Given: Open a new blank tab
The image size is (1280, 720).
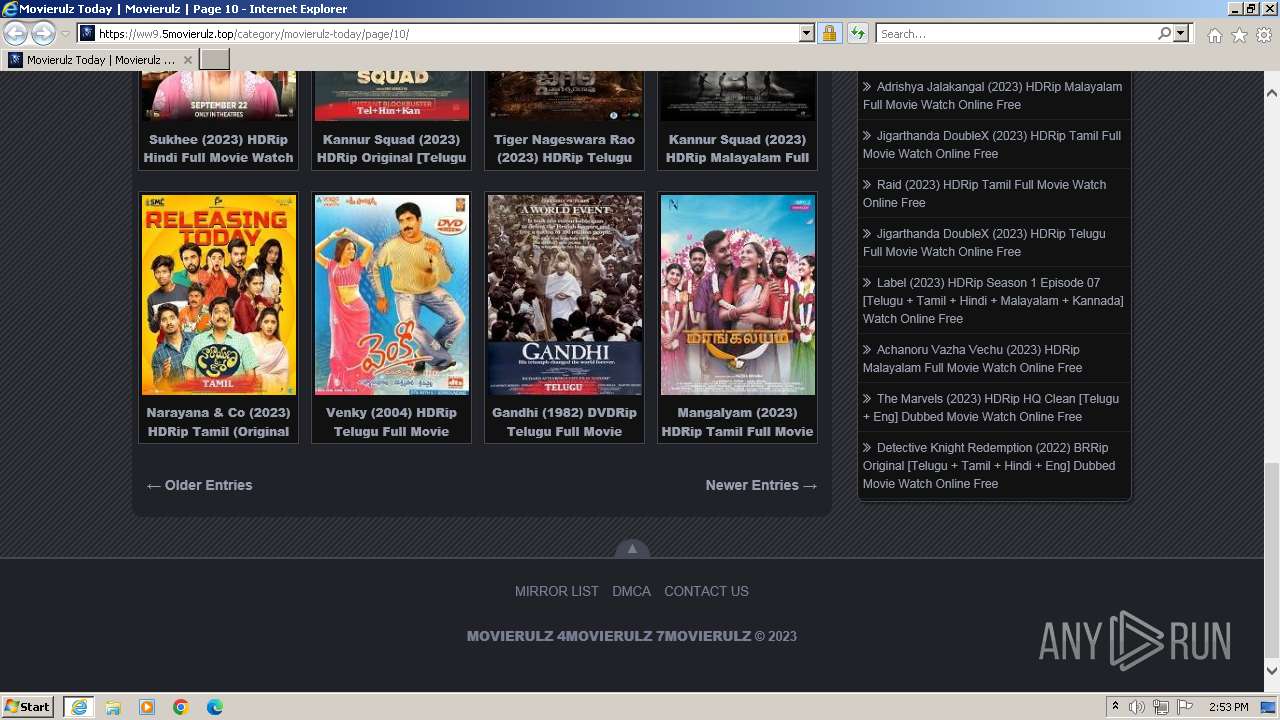Looking at the screenshot, I should click(214, 60).
